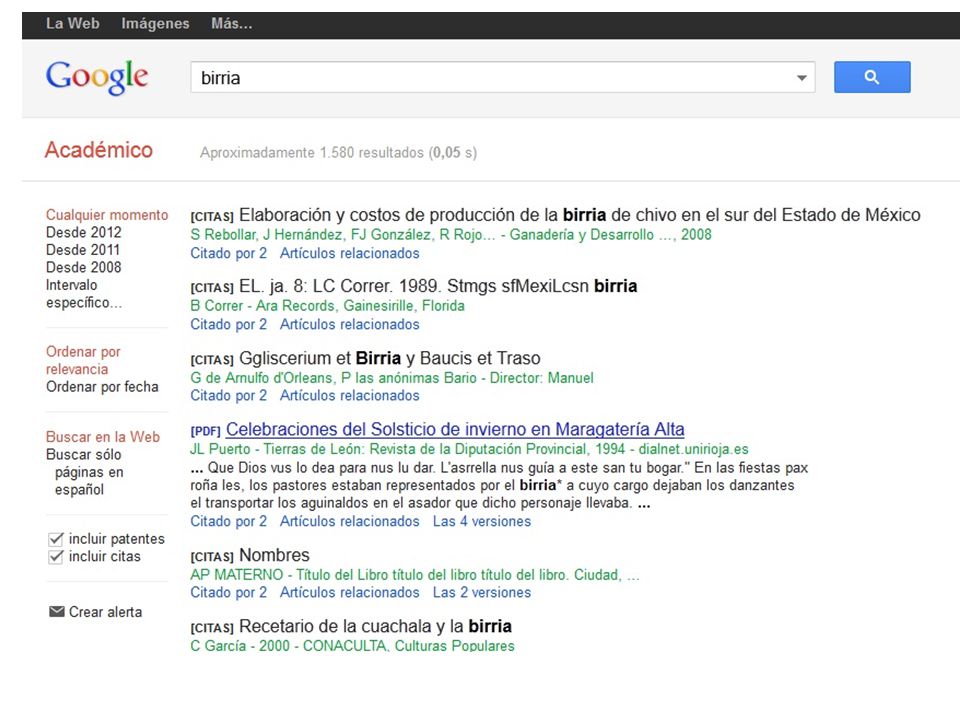Select Buscar en la Web
The height and width of the screenshot is (720, 960).
coord(102,437)
